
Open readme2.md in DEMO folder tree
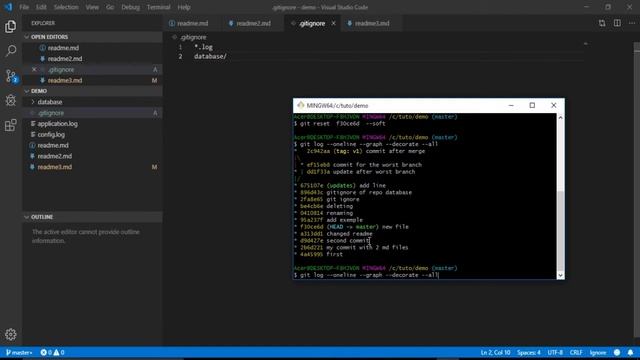(92, 156)
